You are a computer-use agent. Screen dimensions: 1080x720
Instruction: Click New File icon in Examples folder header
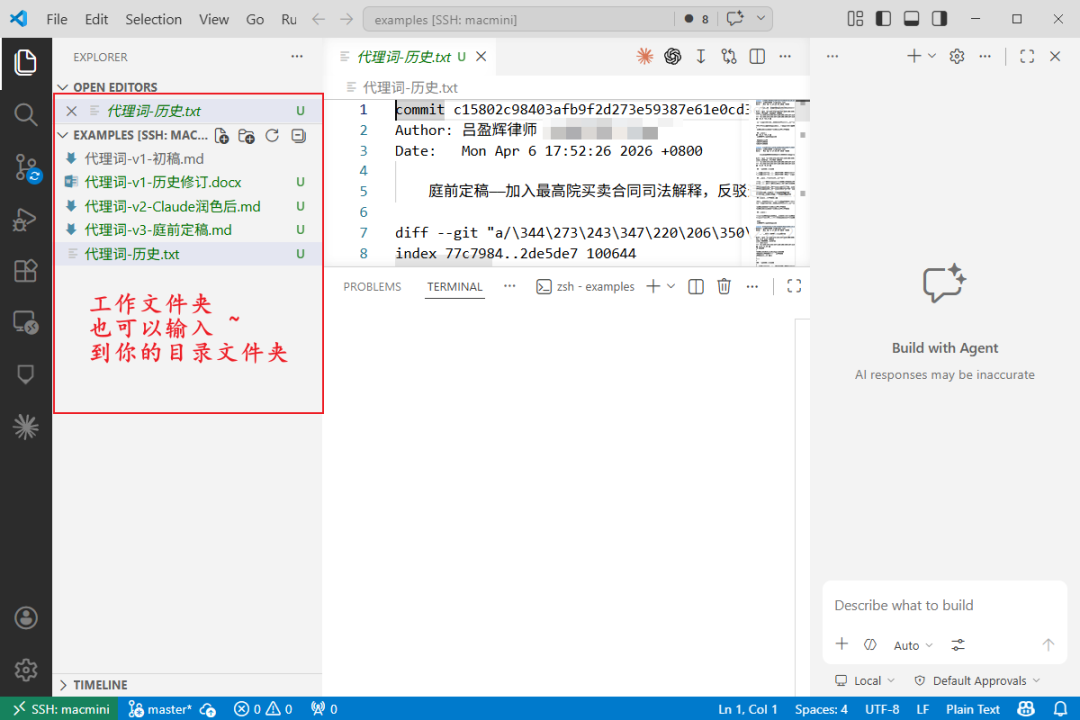pyautogui.click(x=222, y=136)
